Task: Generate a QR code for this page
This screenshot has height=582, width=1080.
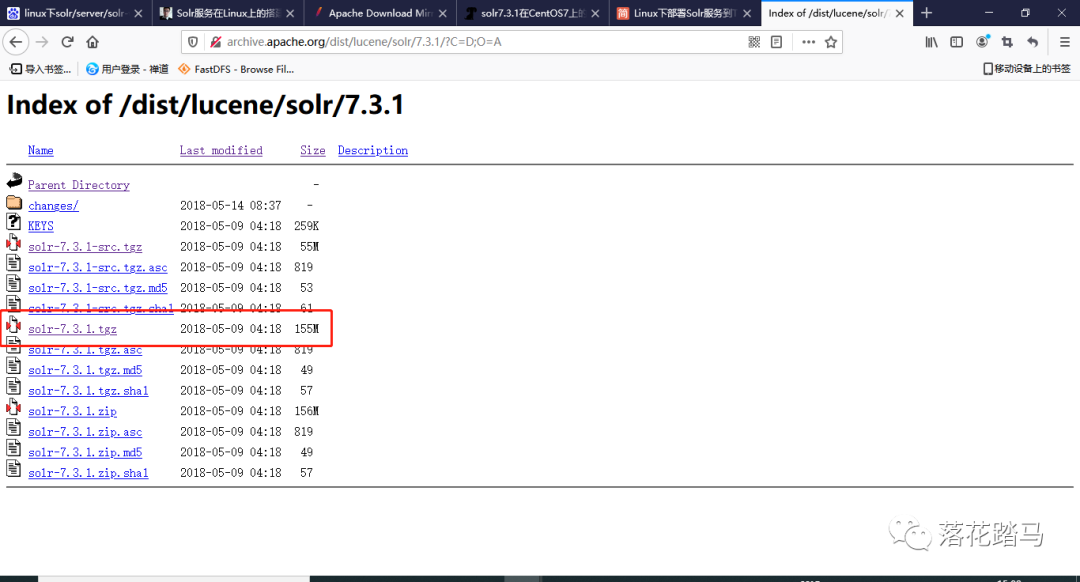Action: (754, 42)
